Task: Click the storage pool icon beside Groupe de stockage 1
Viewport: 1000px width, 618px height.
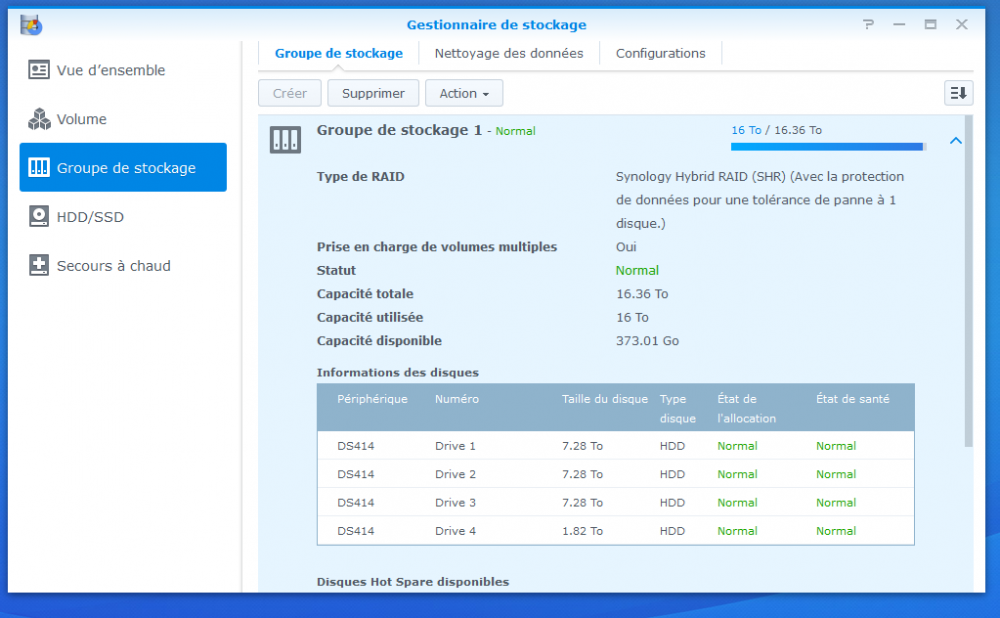Action: click(285, 140)
